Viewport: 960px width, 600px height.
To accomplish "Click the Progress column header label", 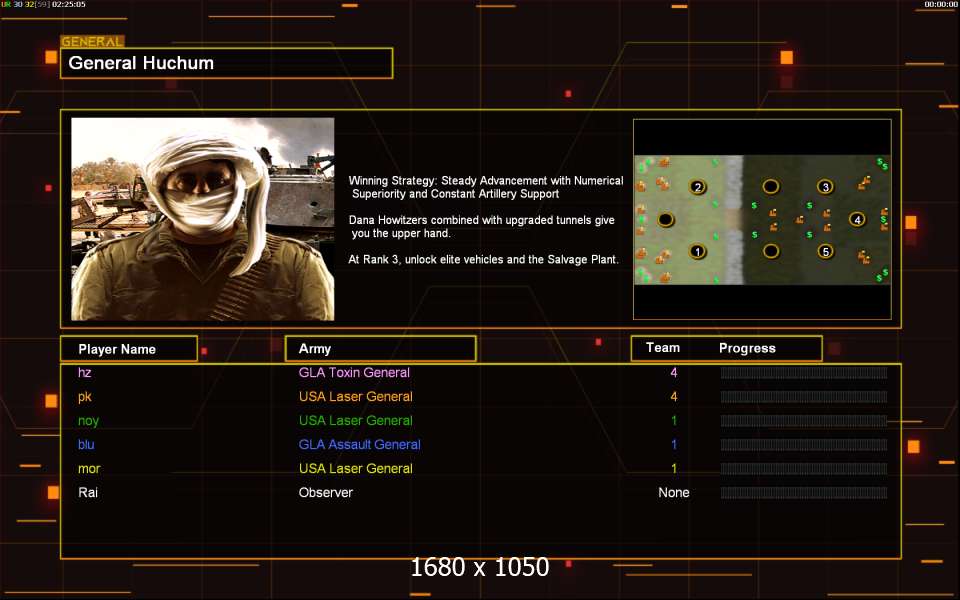I will point(747,348).
